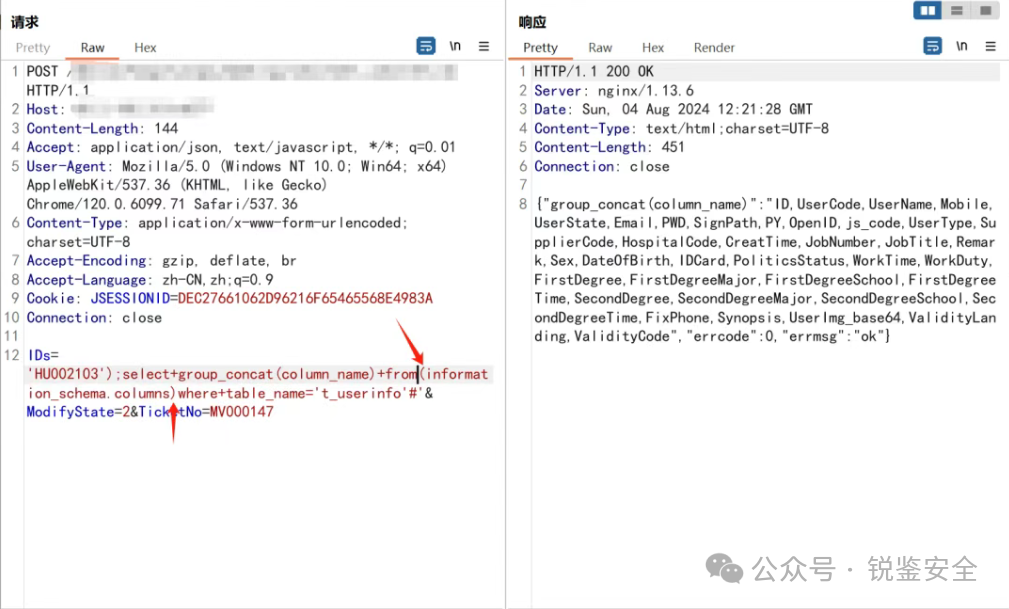The width and height of the screenshot is (1009, 609).
Task: Click request Content-Type x-www-form-urlencoded header
Action: click(x=217, y=232)
